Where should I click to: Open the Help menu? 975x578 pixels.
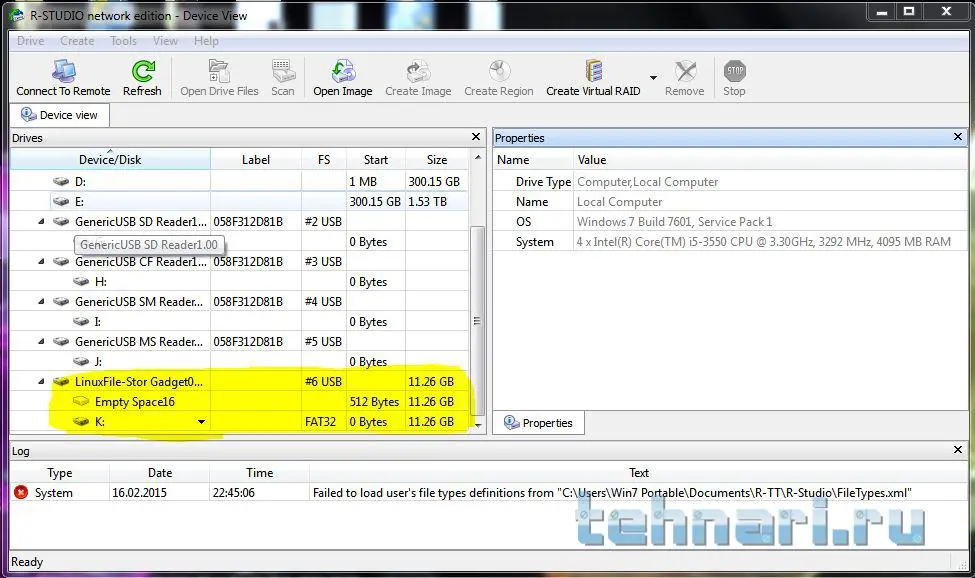[206, 41]
